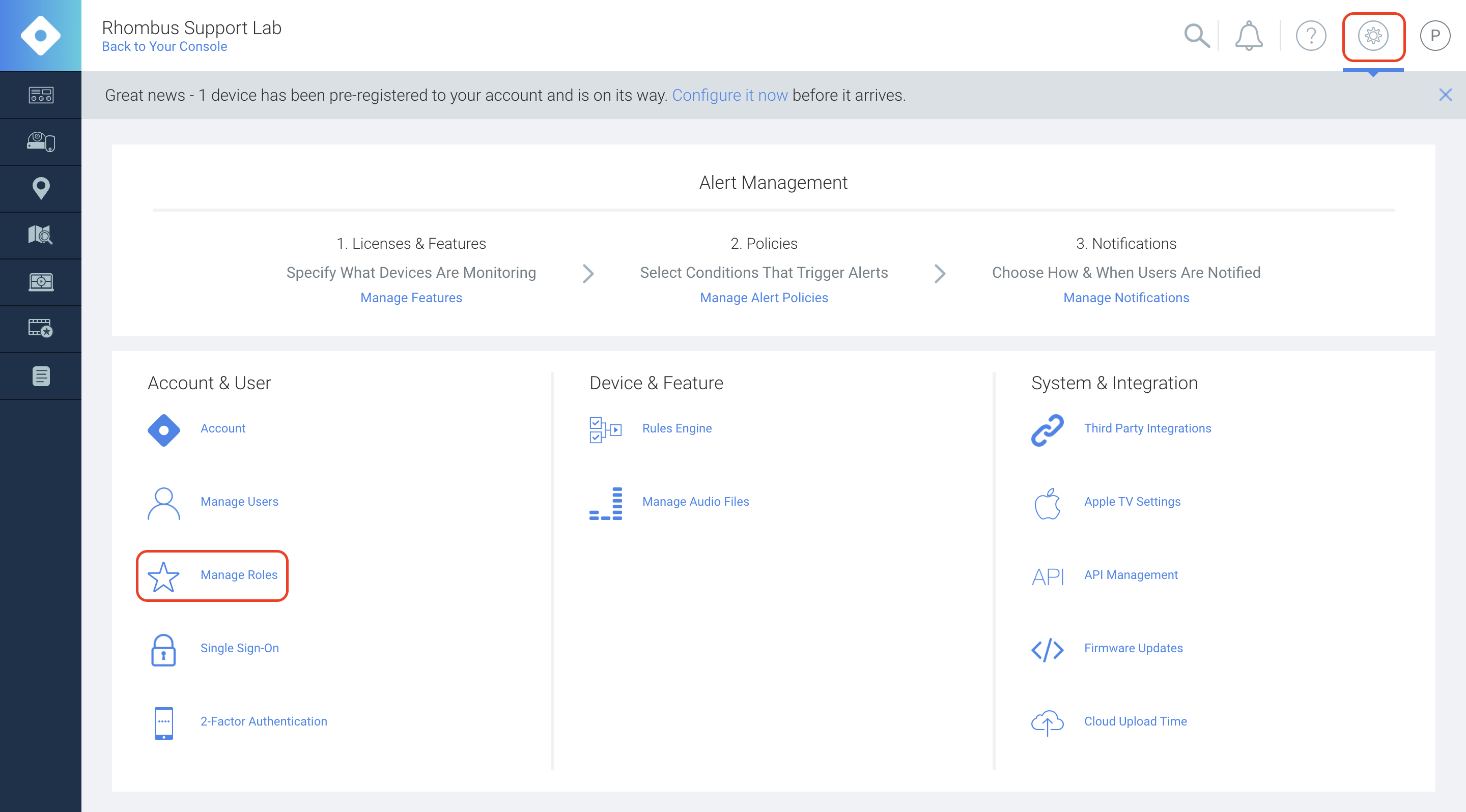Click the notification bell
1466x812 pixels.
pos(1250,35)
